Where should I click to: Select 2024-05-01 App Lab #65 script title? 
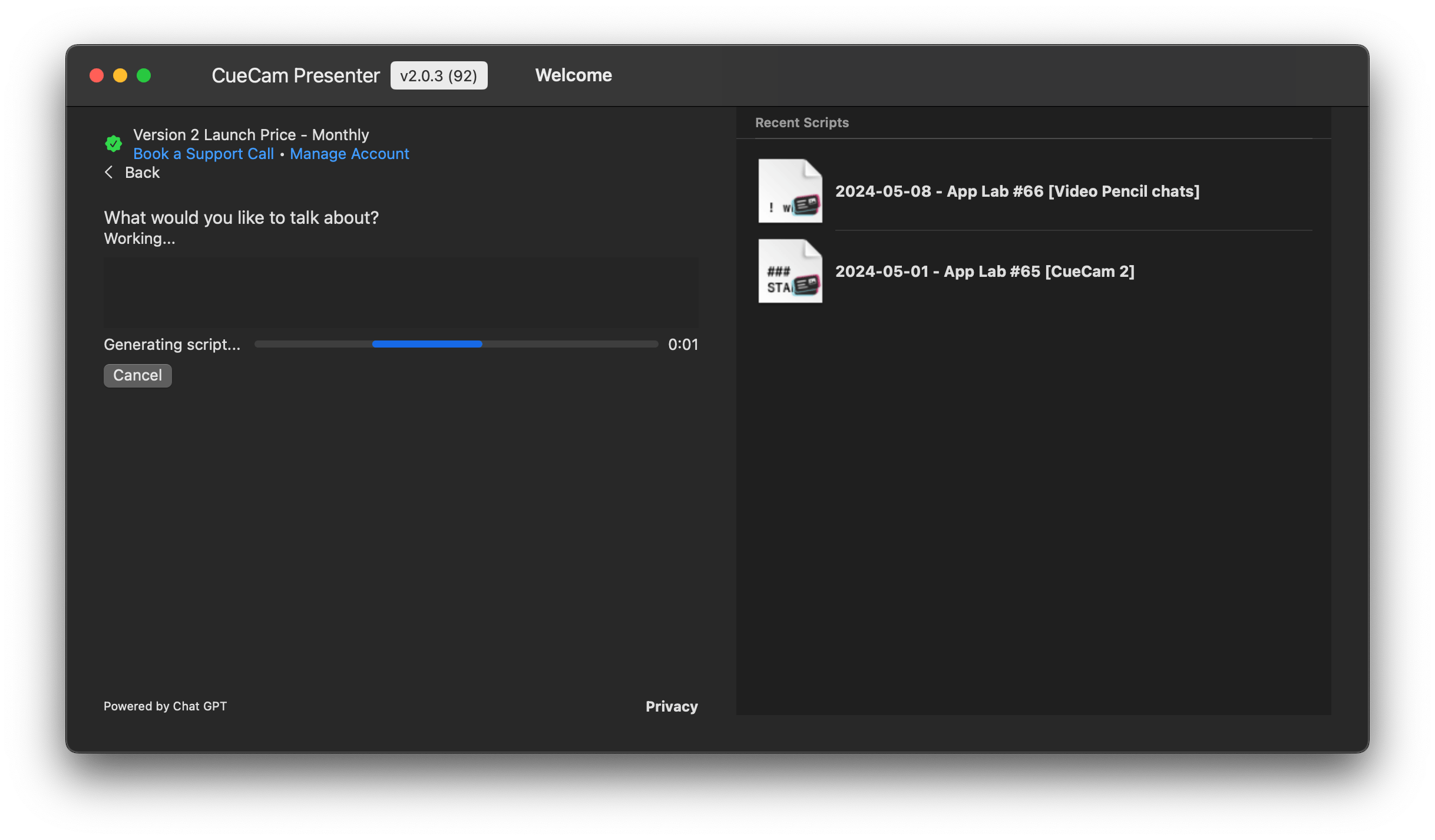[x=984, y=272]
